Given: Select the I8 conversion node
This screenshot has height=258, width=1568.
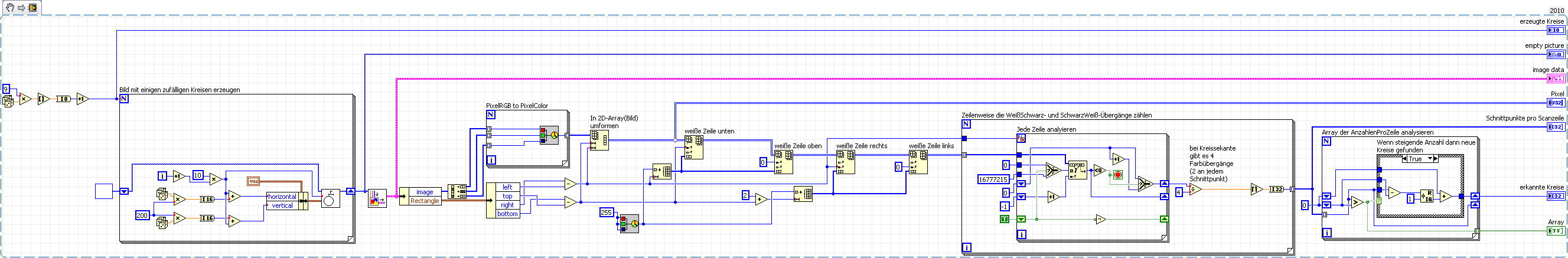Looking at the screenshot, I should [63, 99].
